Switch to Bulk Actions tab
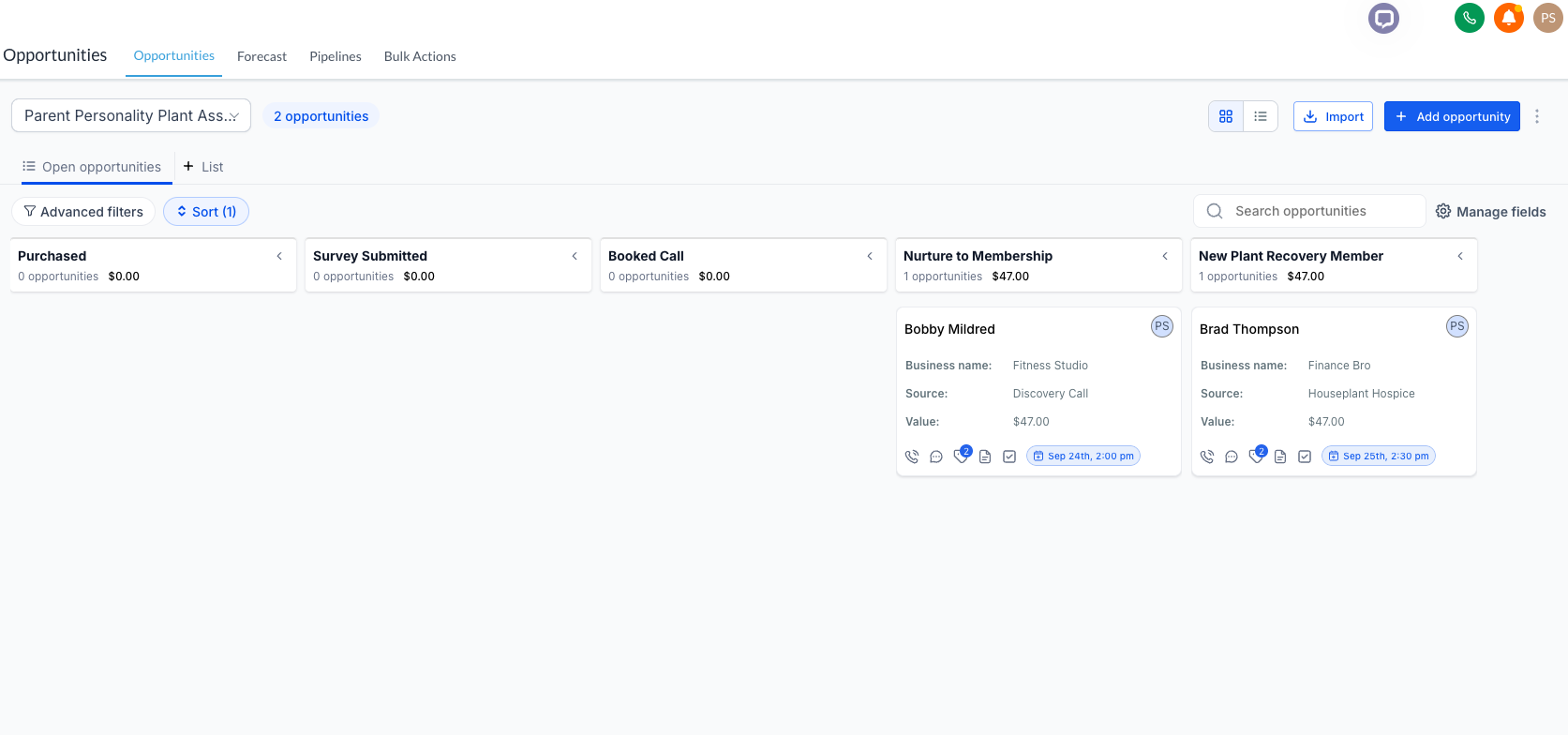The image size is (1568, 735). 420,56
